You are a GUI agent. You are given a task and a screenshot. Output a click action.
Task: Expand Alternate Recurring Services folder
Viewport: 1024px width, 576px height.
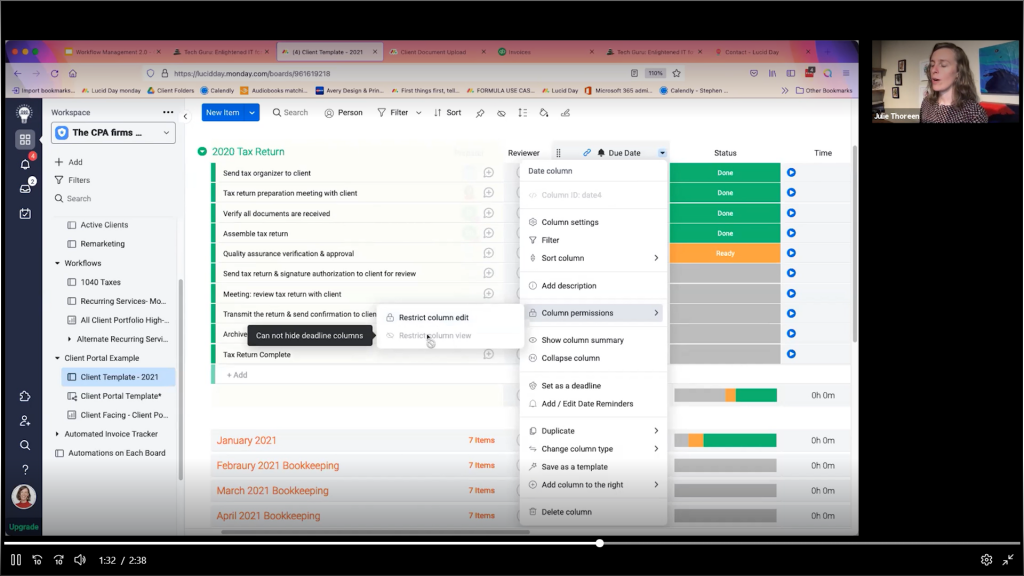(x=70, y=339)
